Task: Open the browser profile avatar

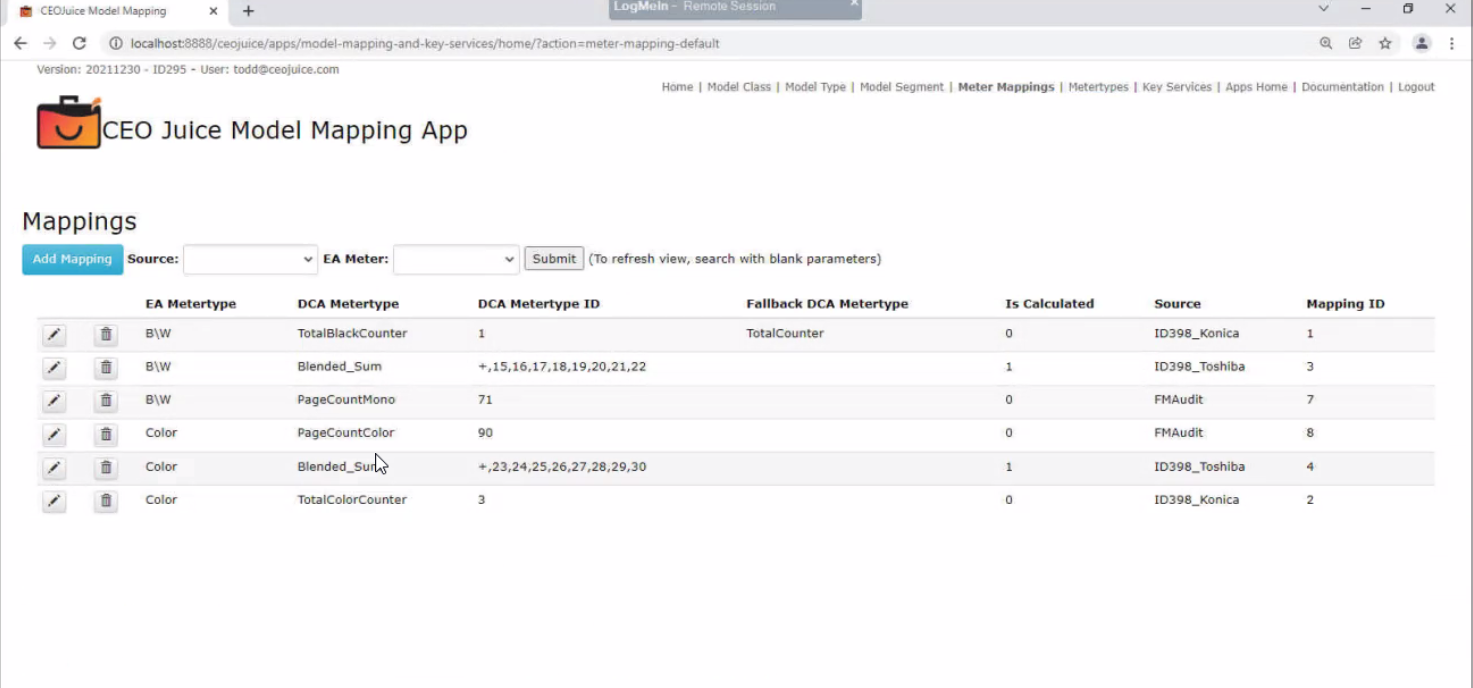Action: 1421,43
